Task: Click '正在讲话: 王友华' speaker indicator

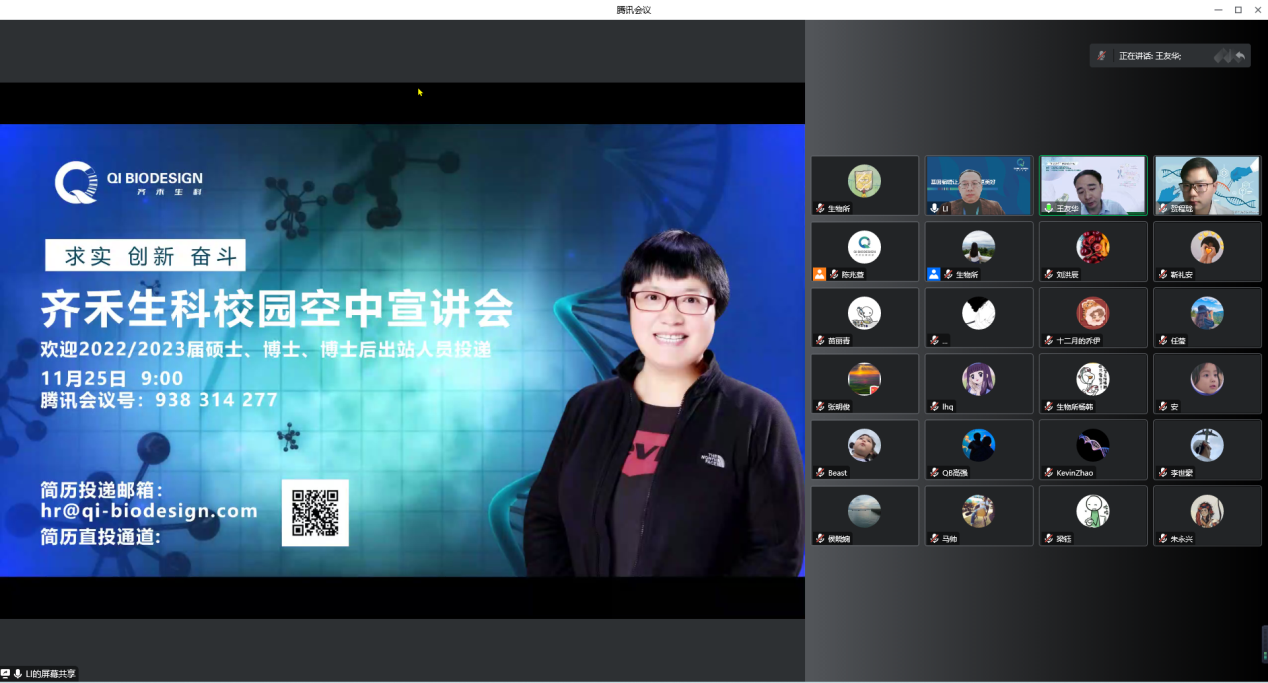Action: [x=1150, y=56]
